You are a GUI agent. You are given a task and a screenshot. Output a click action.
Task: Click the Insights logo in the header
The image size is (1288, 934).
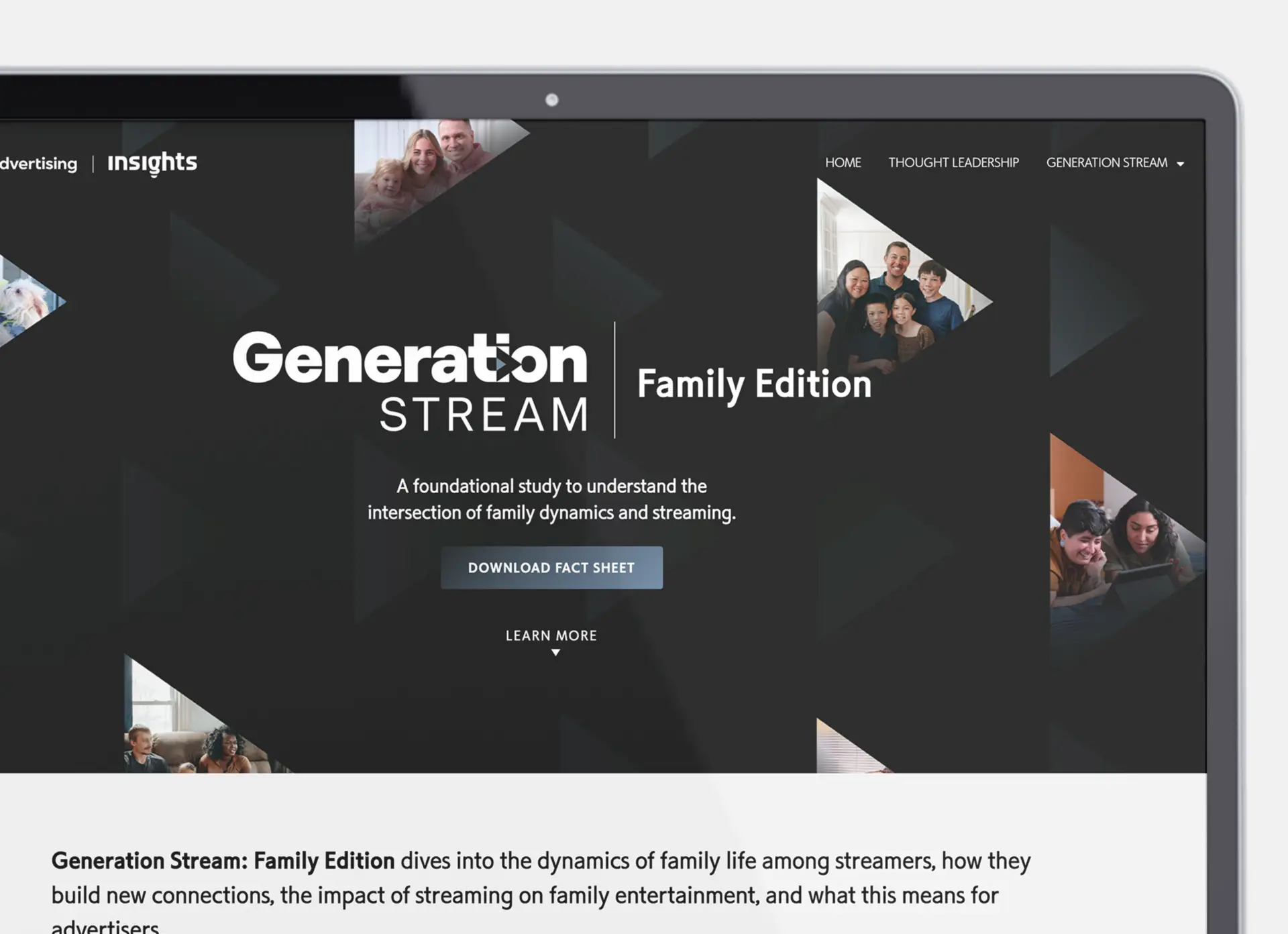point(152,162)
